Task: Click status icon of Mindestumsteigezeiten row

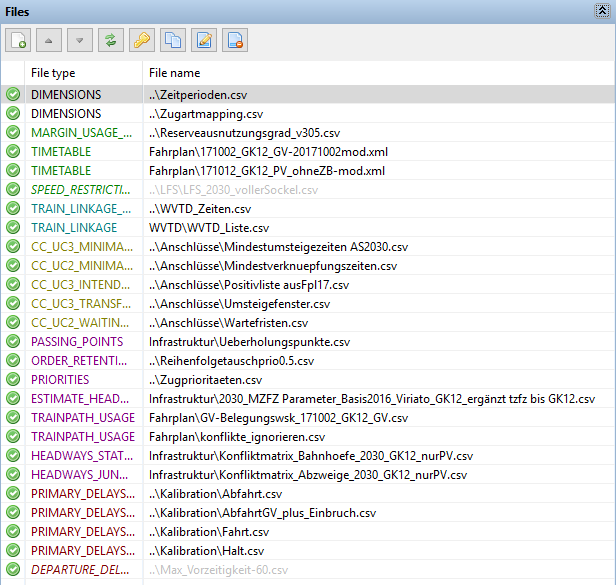Action: coord(13,246)
